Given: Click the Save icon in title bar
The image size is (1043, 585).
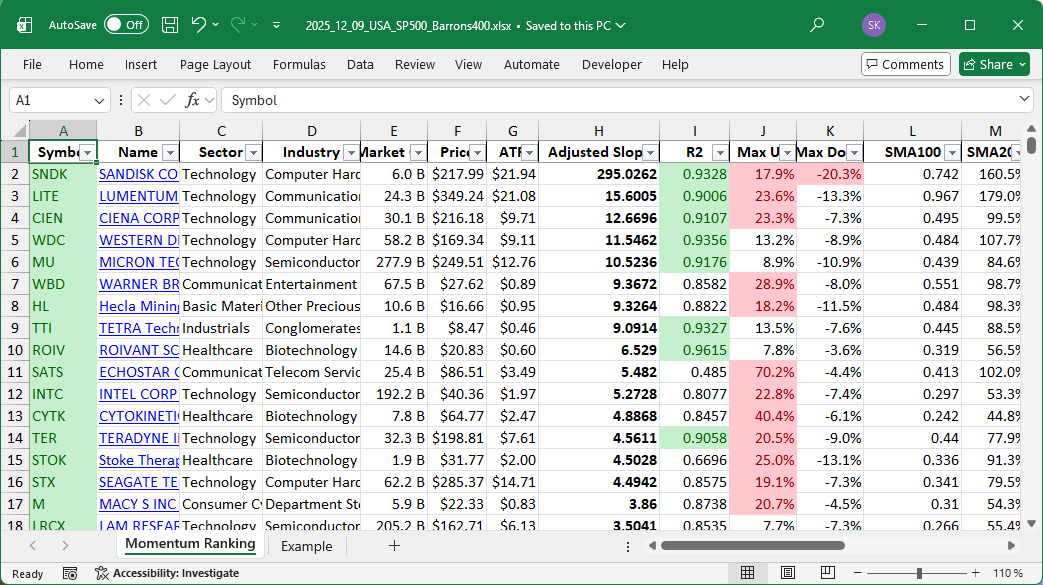Looking at the screenshot, I should pos(170,25).
